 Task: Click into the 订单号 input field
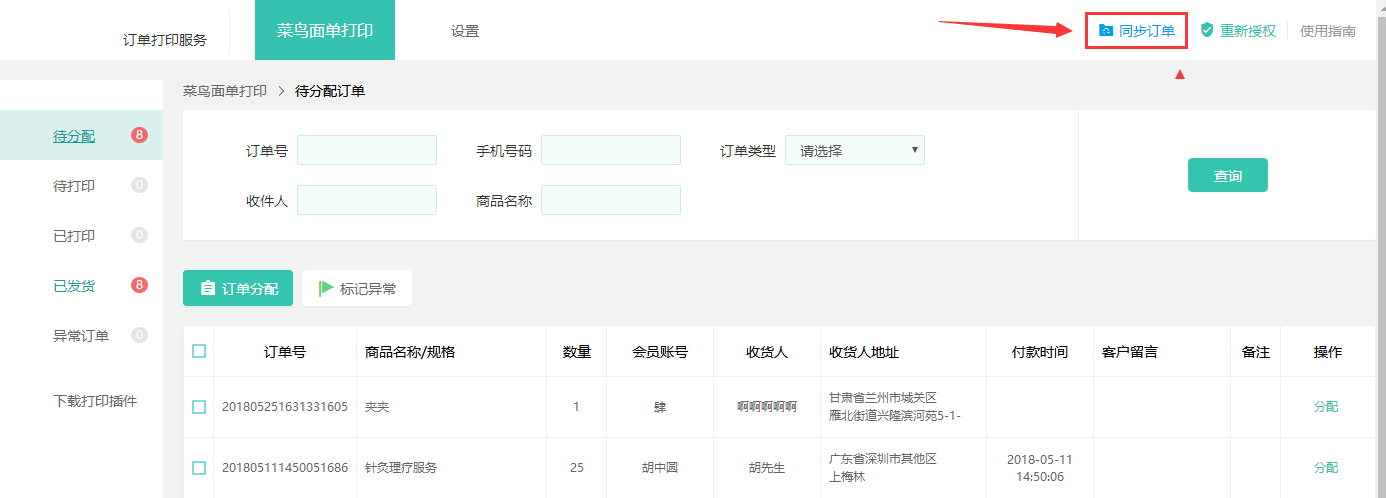coord(367,151)
